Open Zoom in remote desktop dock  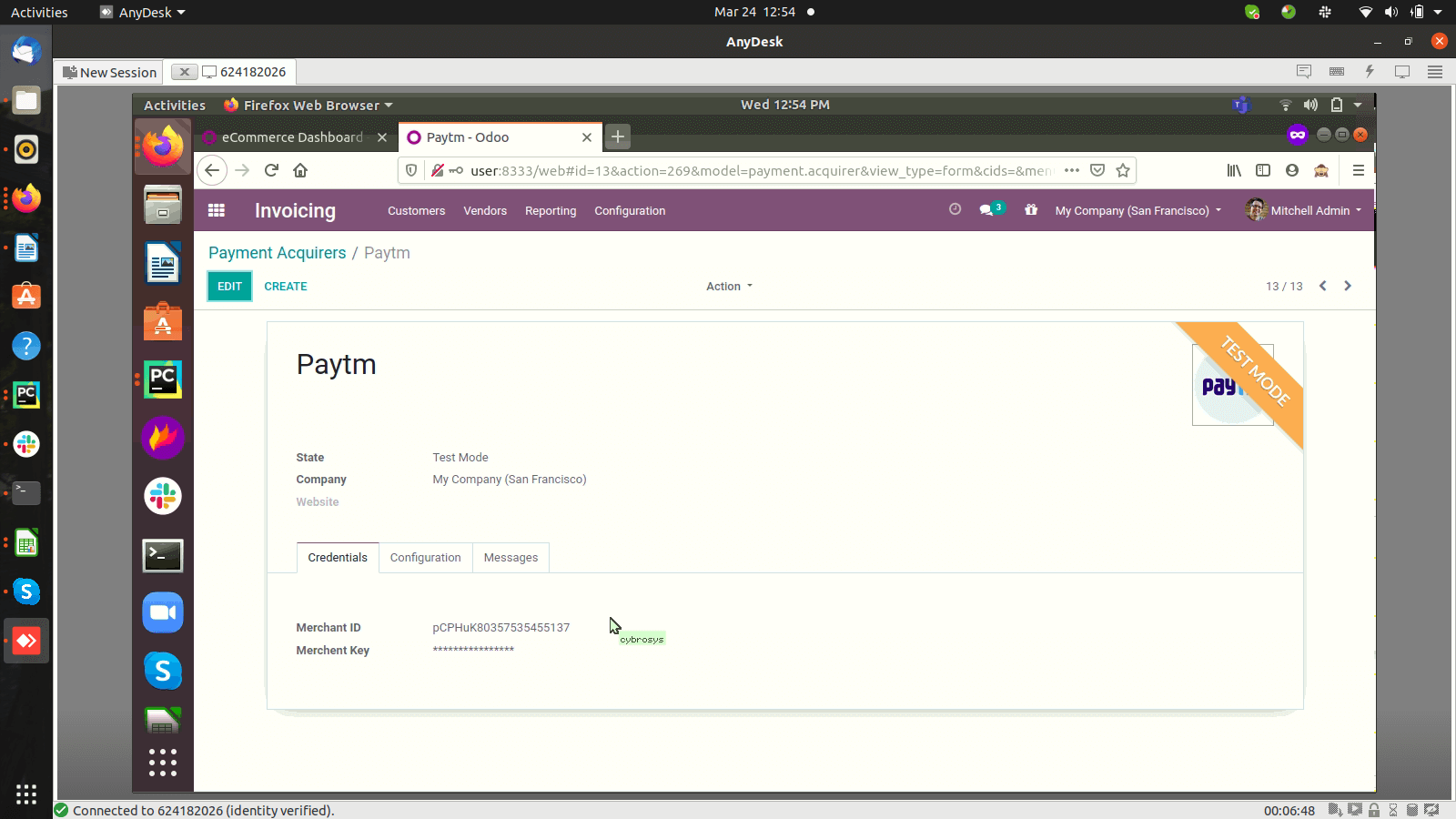point(163,612)
